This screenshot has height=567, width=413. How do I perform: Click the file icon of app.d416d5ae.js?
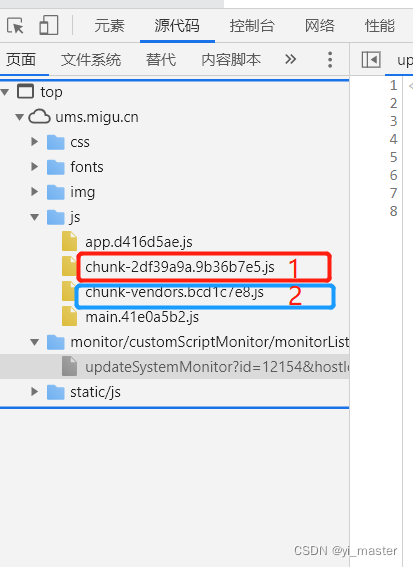(x=69, y=241)
